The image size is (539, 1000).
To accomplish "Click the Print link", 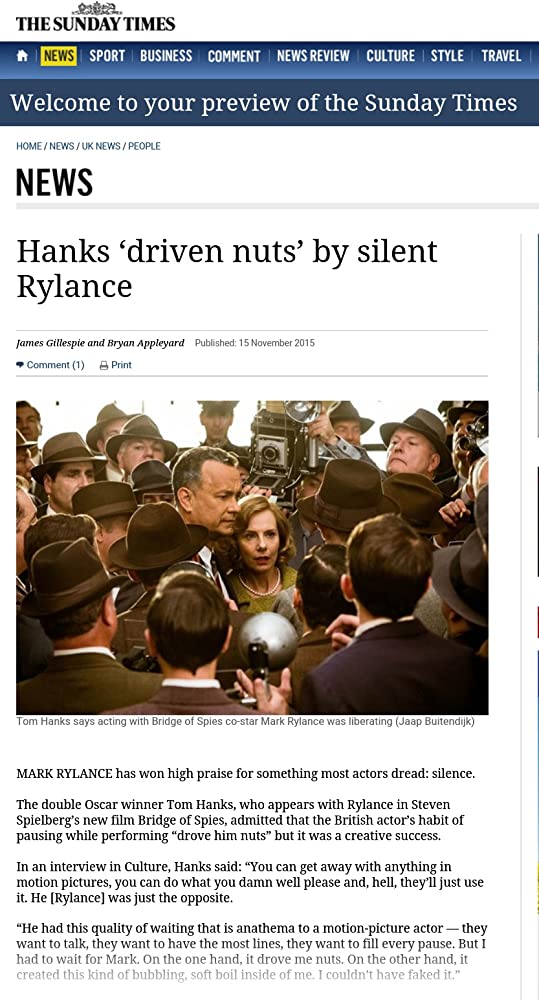I will click(x=121, y=365).
